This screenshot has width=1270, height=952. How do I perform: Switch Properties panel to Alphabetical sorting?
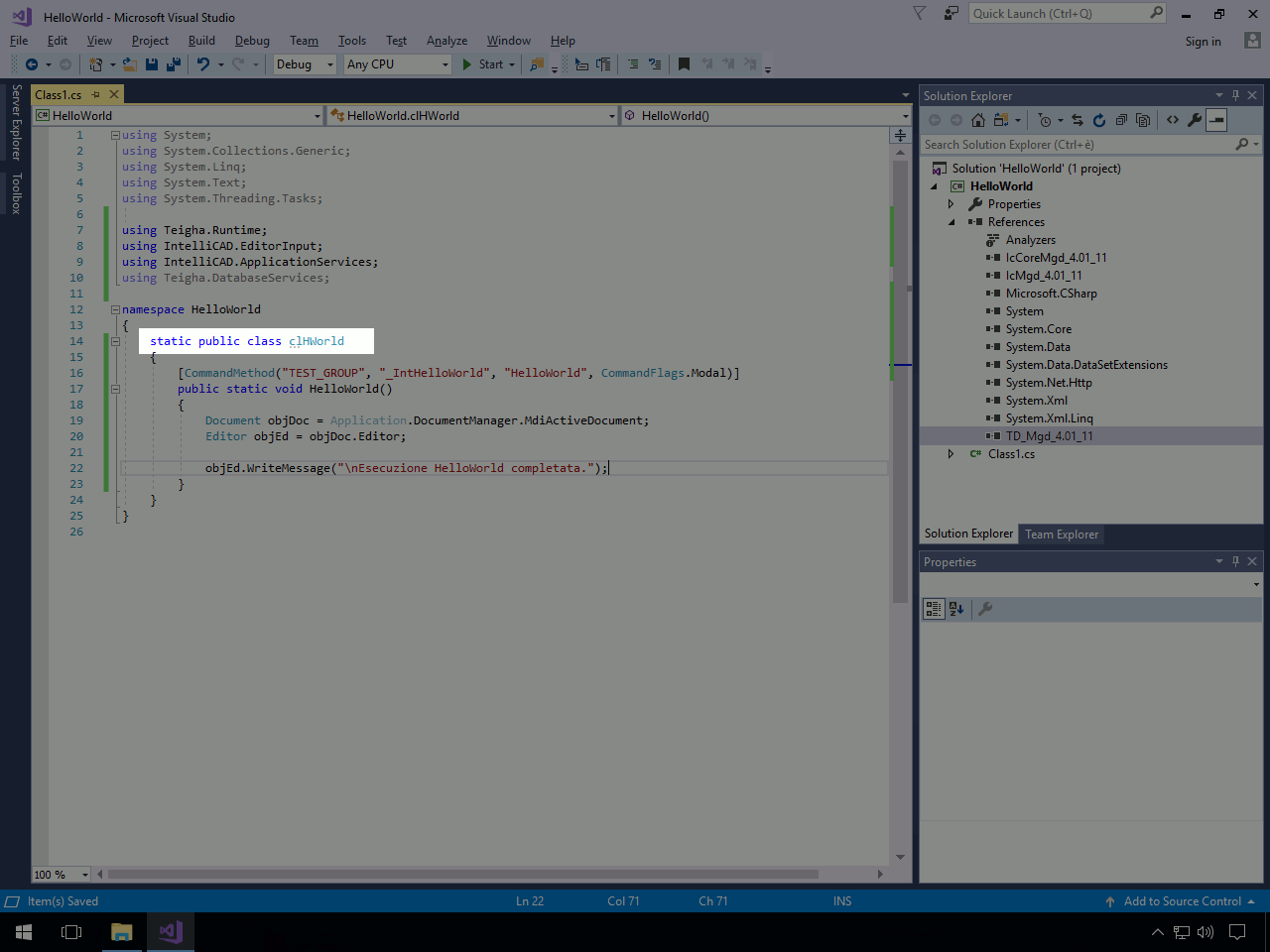click(956, 609)
